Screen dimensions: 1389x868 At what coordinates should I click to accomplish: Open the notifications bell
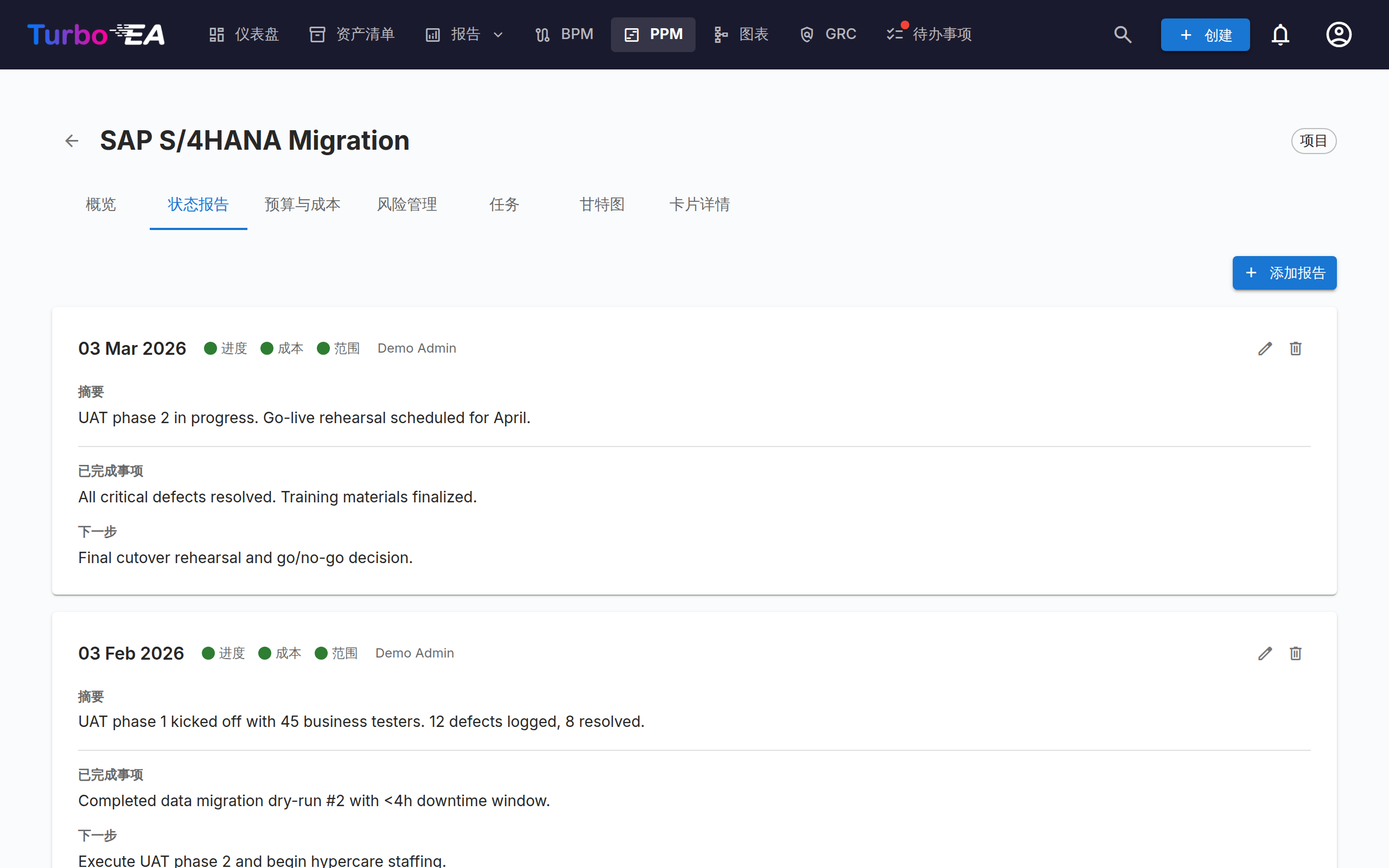point(1280,34)
